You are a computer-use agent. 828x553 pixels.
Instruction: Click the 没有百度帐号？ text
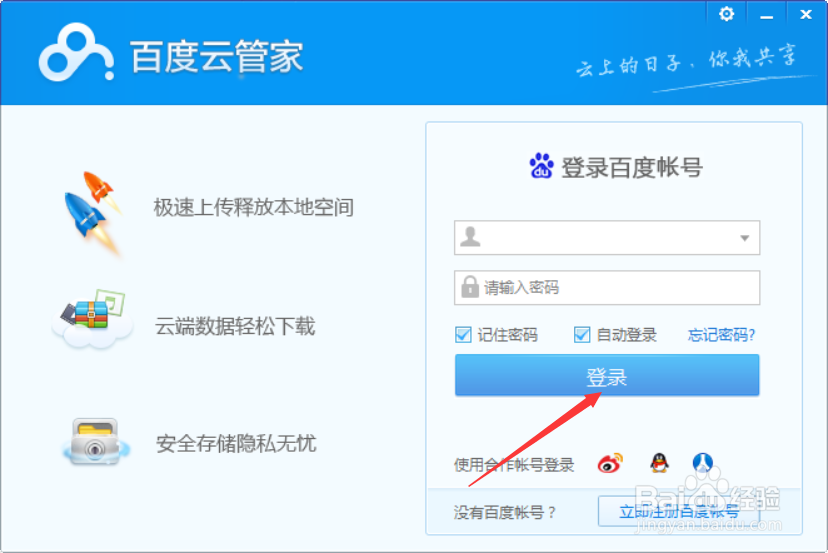tap(505, 512)
